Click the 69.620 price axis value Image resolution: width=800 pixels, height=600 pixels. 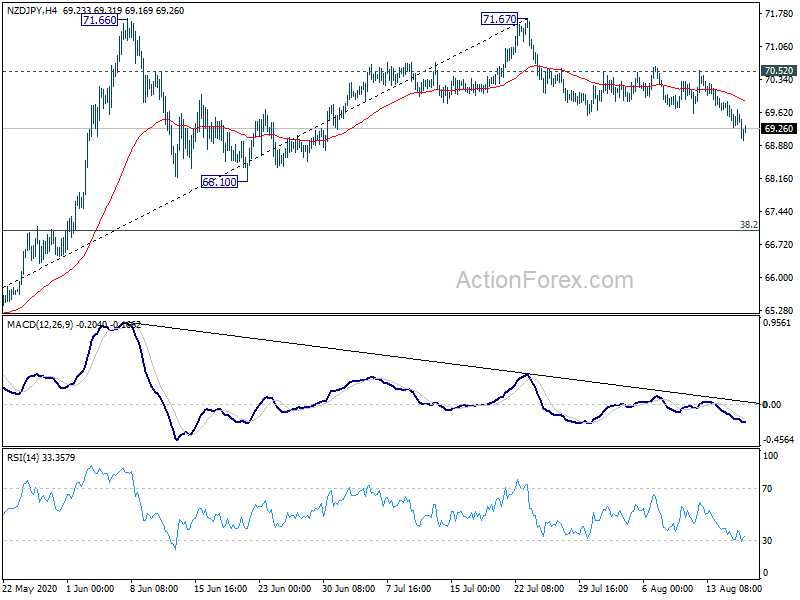click(779, 112)
